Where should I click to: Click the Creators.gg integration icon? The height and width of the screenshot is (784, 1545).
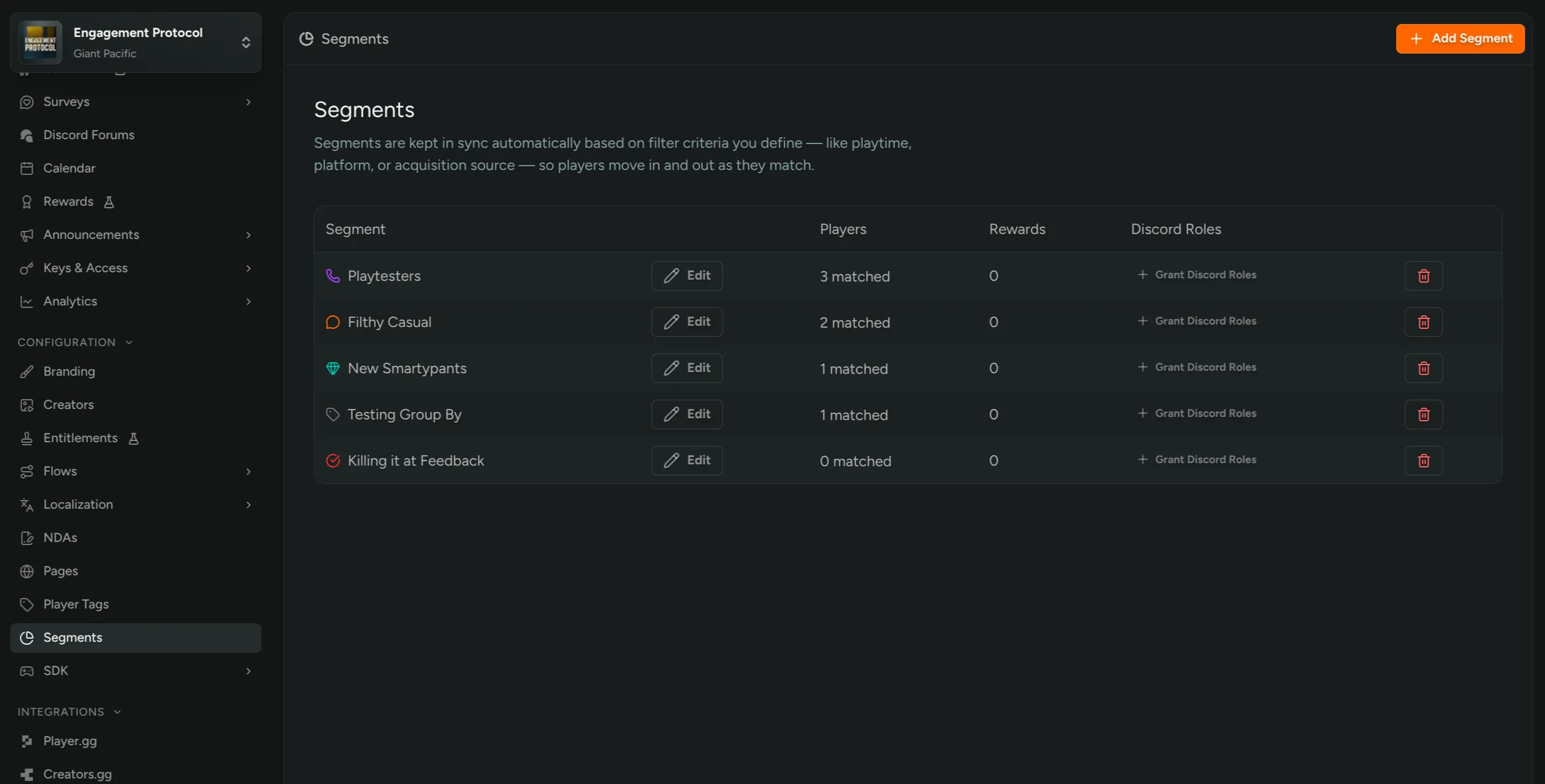tap(26, 775)
